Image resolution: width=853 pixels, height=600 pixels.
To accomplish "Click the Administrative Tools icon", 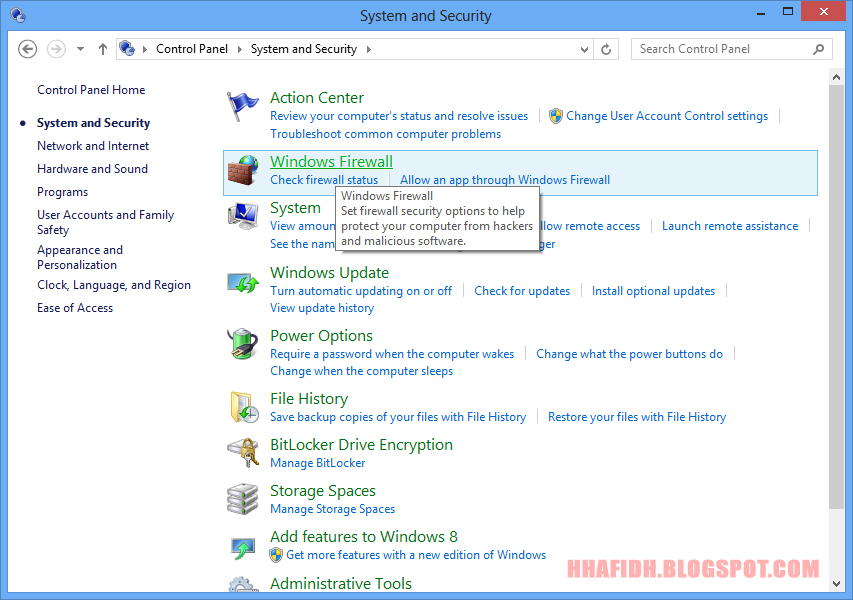I will point(241,584).
